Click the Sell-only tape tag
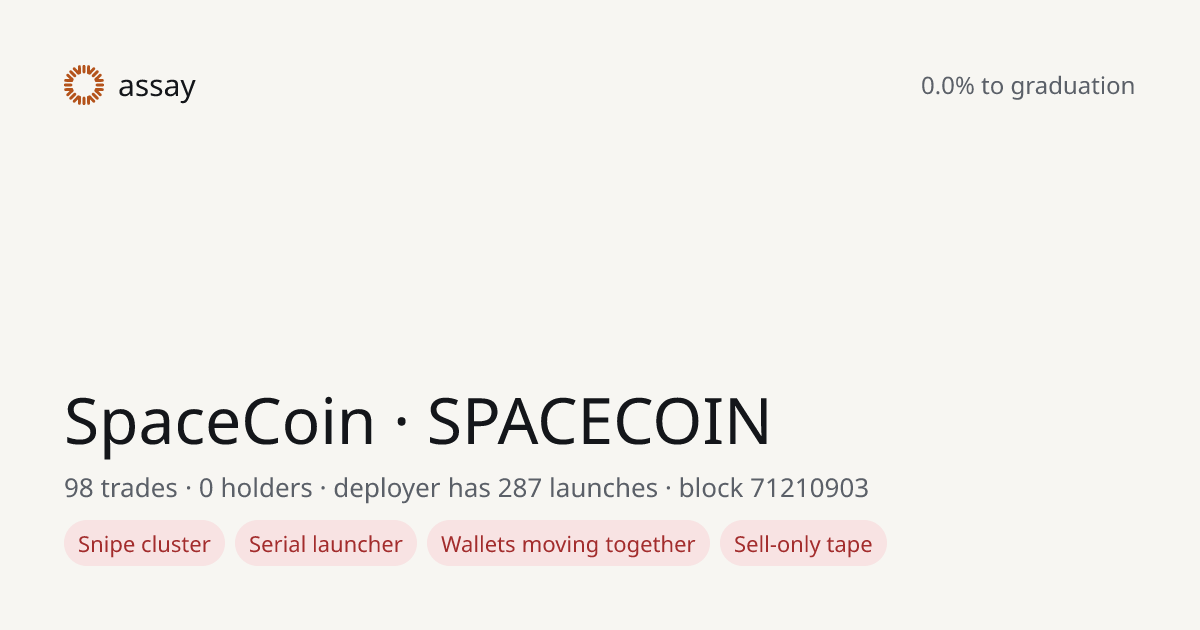Screen dimensions: 1200x630 point(803,544)
